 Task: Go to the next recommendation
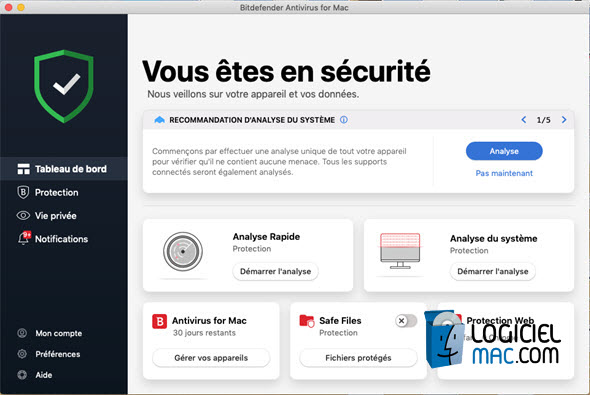pos(564,120)
